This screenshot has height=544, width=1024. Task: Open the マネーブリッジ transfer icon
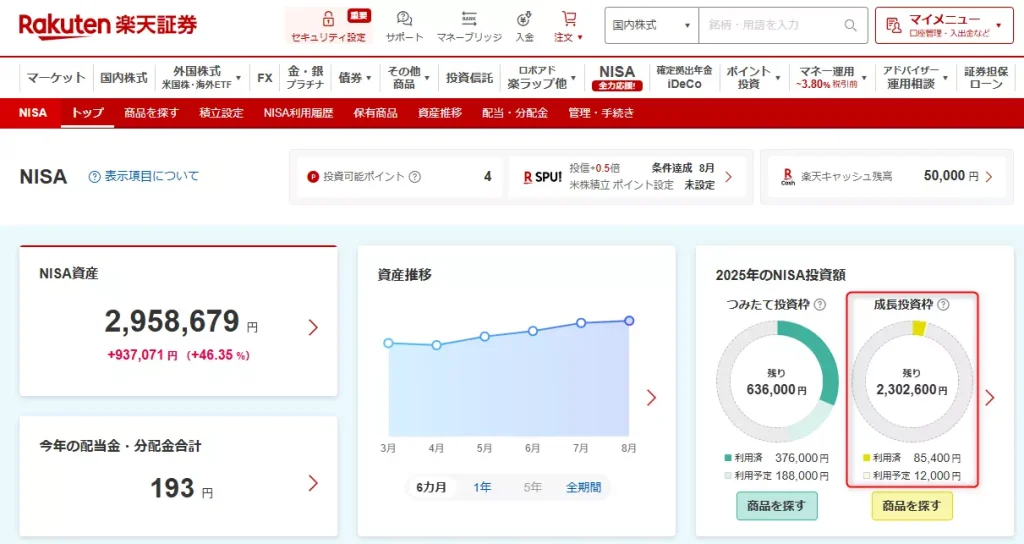coord(469,18)
